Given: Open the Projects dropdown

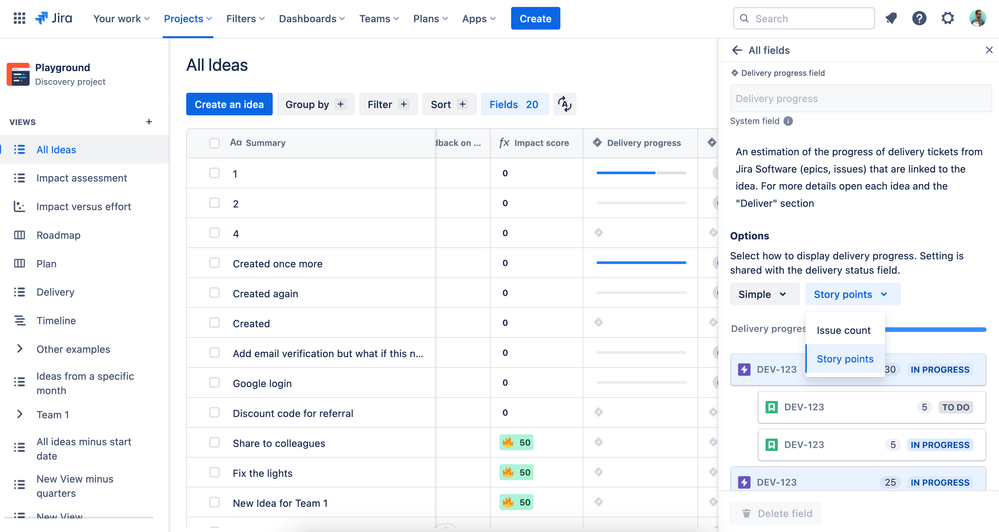Looking at the screenshot, I should pyautogui.click(x=188, y=18).
